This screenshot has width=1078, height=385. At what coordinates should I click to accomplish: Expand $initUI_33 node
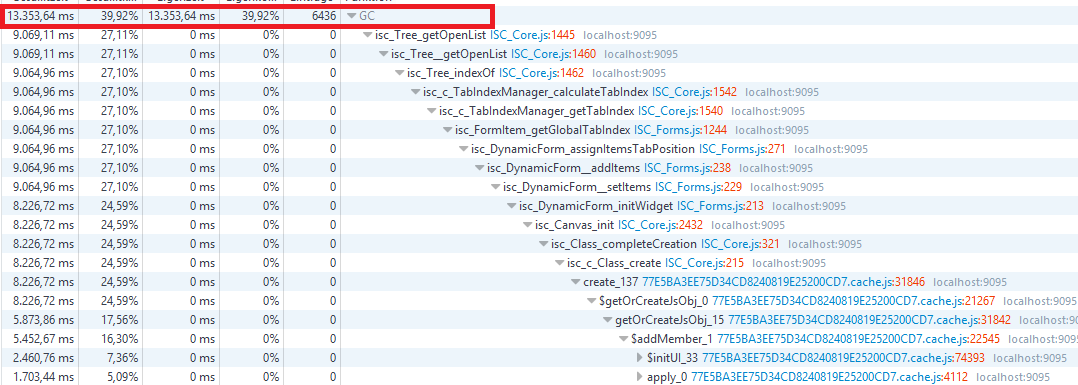pyautogui.click(x=639, y=358)
